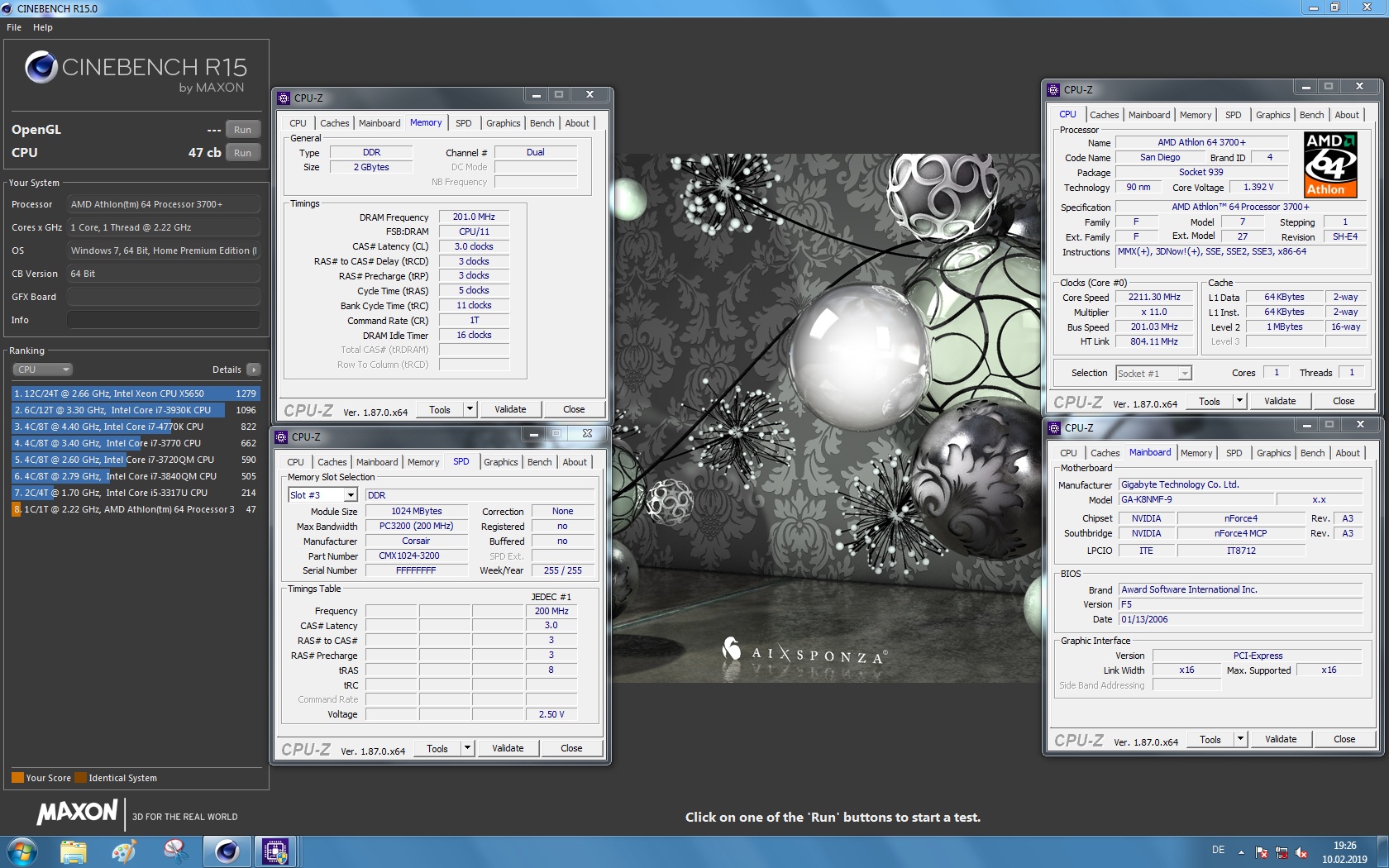The height and width of the screenshot is (868, 1389).
Task: Open Windows Explorer from the taskbar
Action: click(x=73, y=851)
